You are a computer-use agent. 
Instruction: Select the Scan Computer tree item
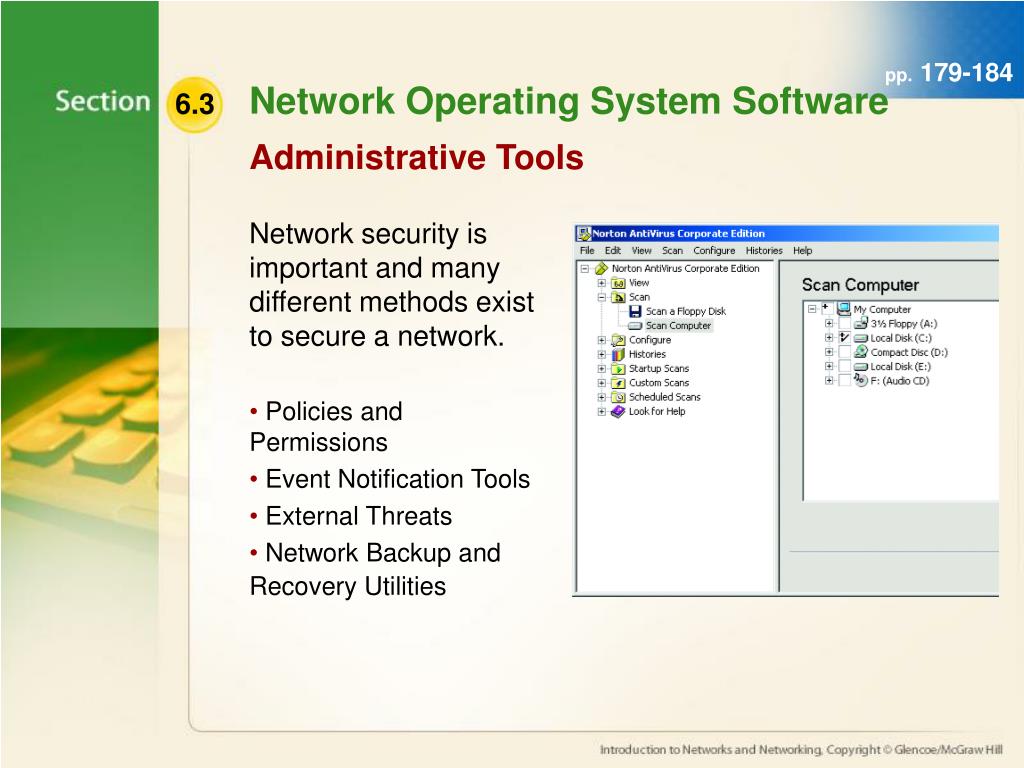[x=678, y=326]
